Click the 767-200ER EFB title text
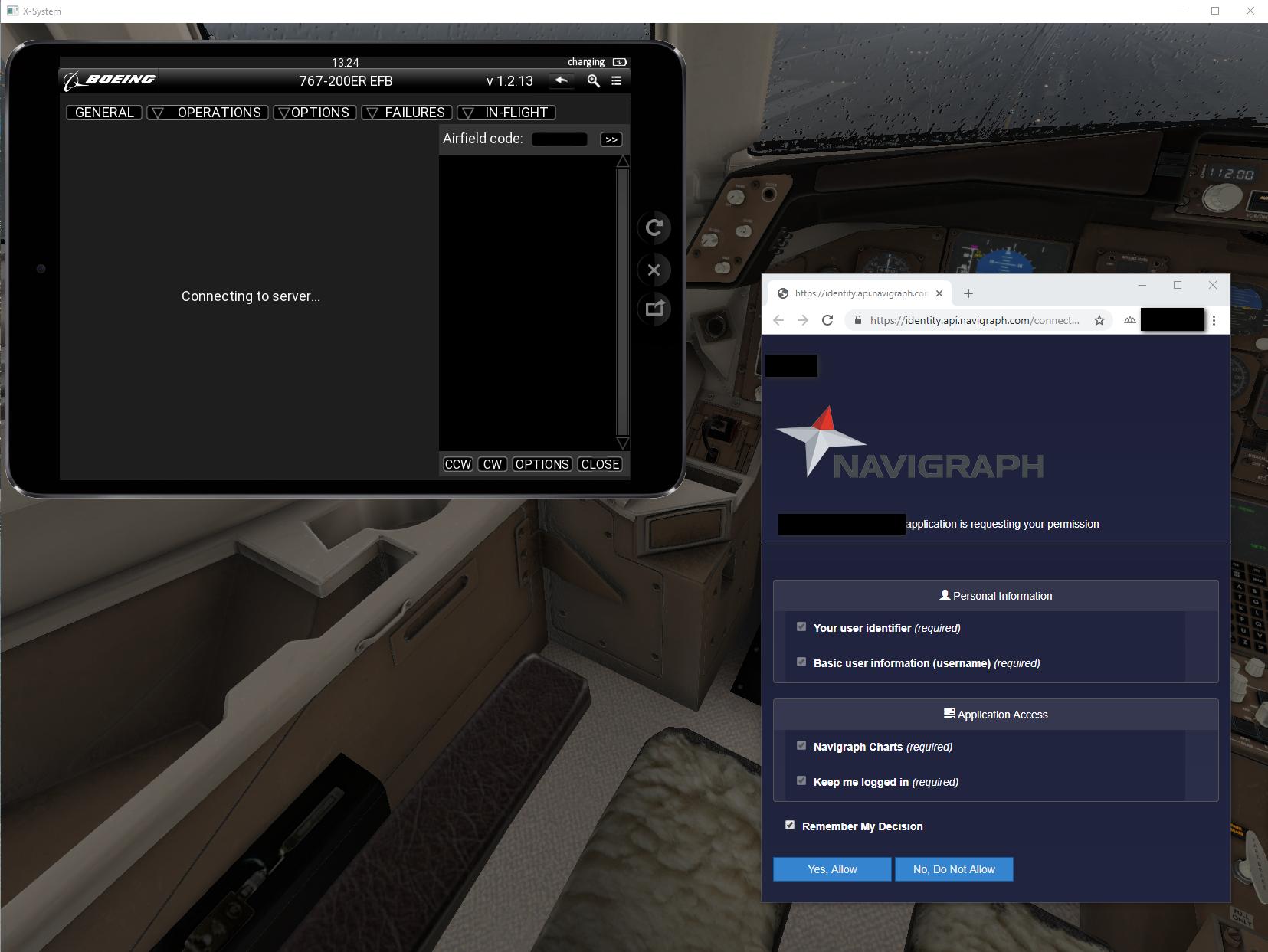Screen dimensions: 1268x952 click(x=346, y=80)
